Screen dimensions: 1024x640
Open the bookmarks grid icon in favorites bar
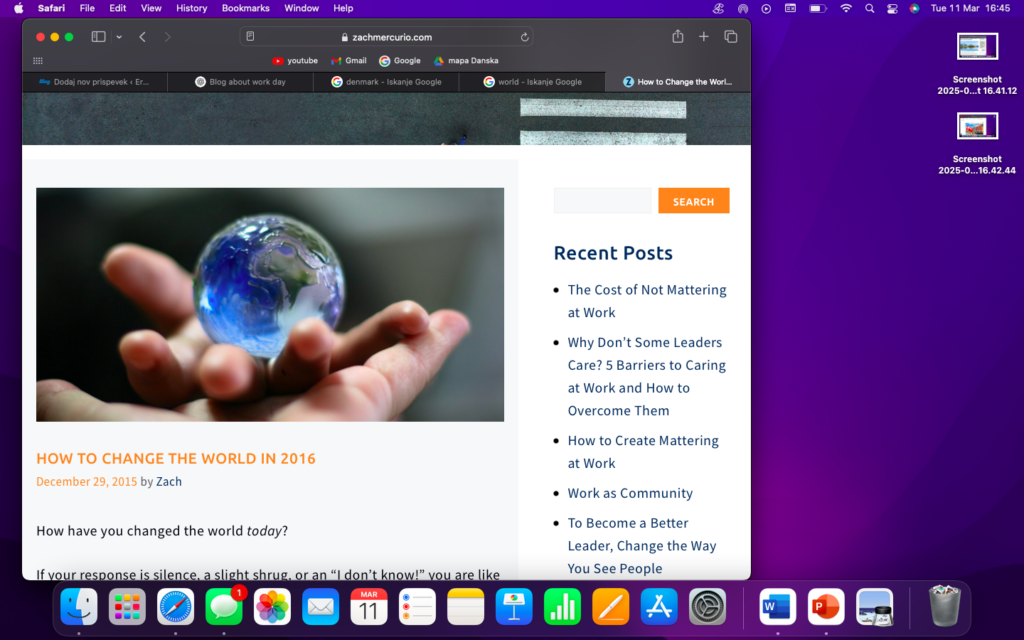[38, 61]
